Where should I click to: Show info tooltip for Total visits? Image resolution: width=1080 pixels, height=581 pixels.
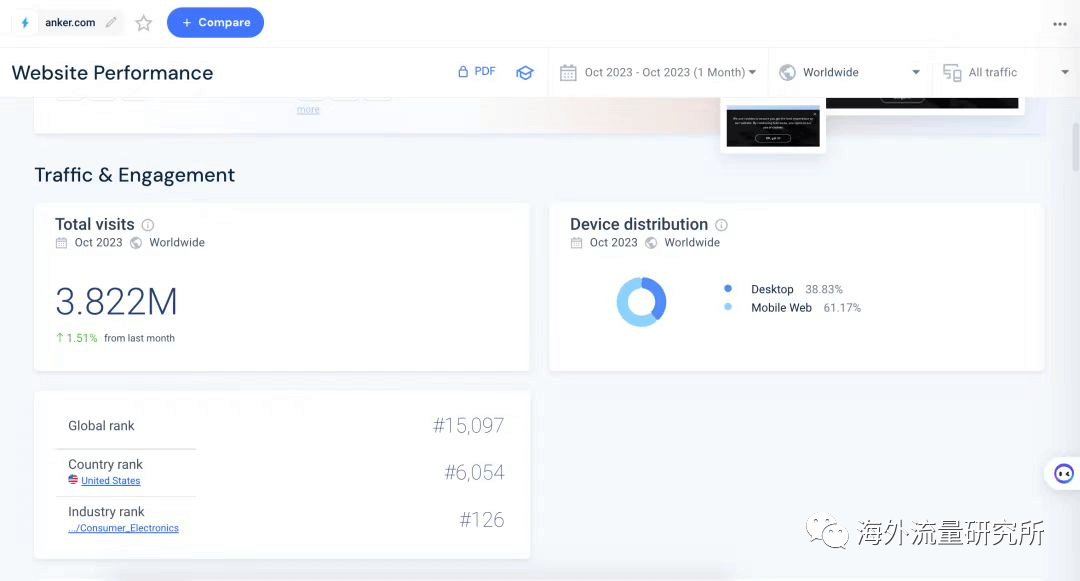click(148, 225)
